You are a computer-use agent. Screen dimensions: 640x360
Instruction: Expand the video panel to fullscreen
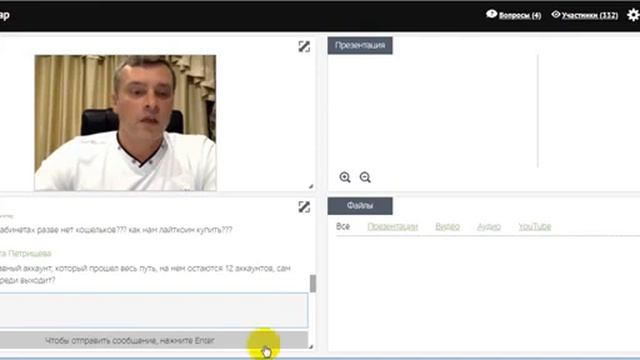point(304,47)
